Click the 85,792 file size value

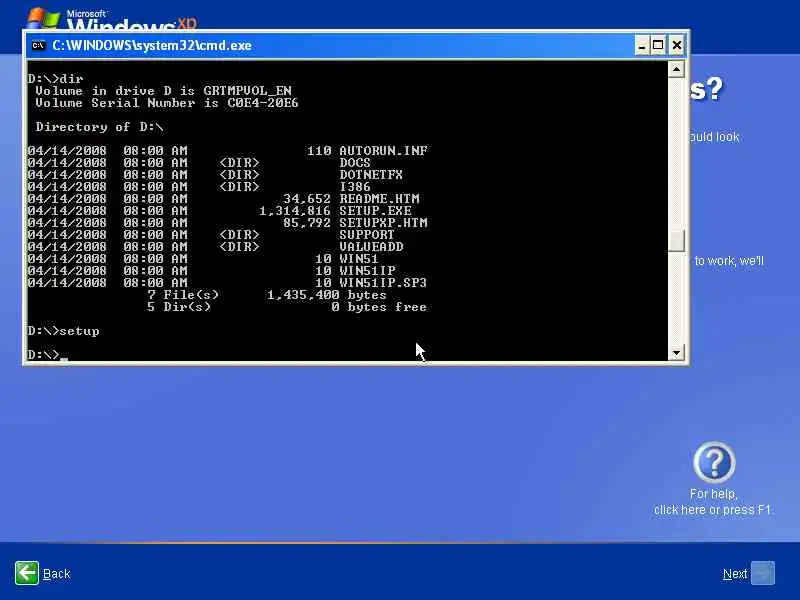(x=307, y=222)
